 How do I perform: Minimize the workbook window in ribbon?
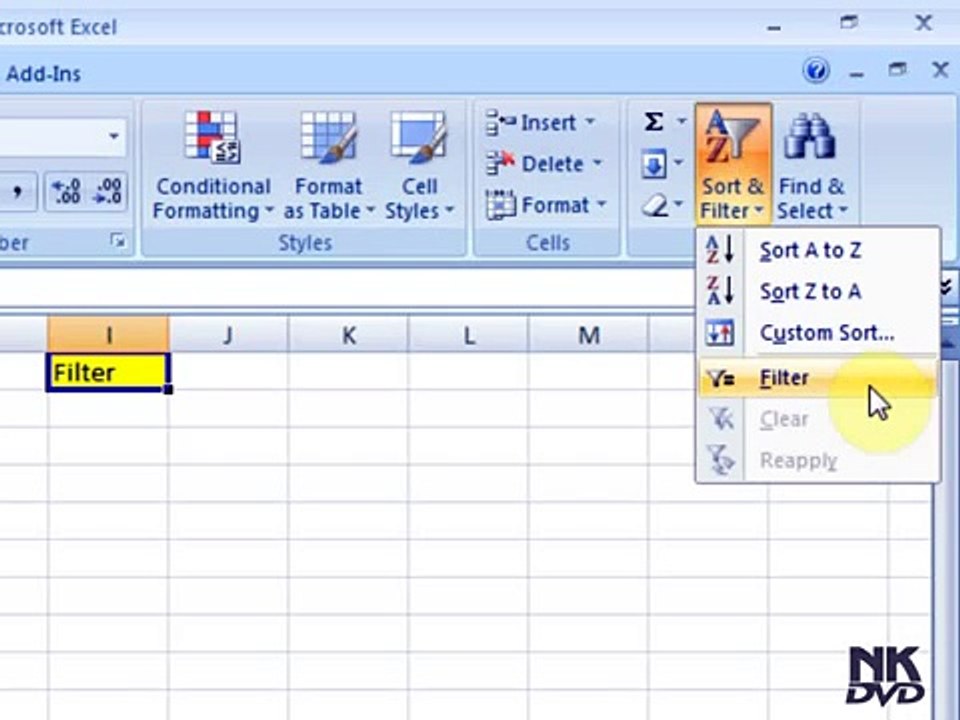(x=857, y=73)
